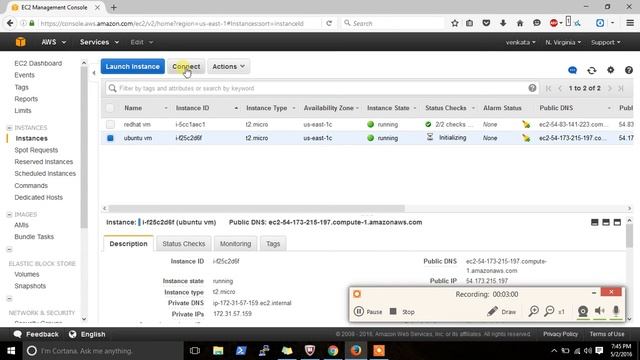Switch to the Tags tab
Image resolution: width=640 pixels, height=360 pixels.
pyautogui.click(x=273, y=244)
